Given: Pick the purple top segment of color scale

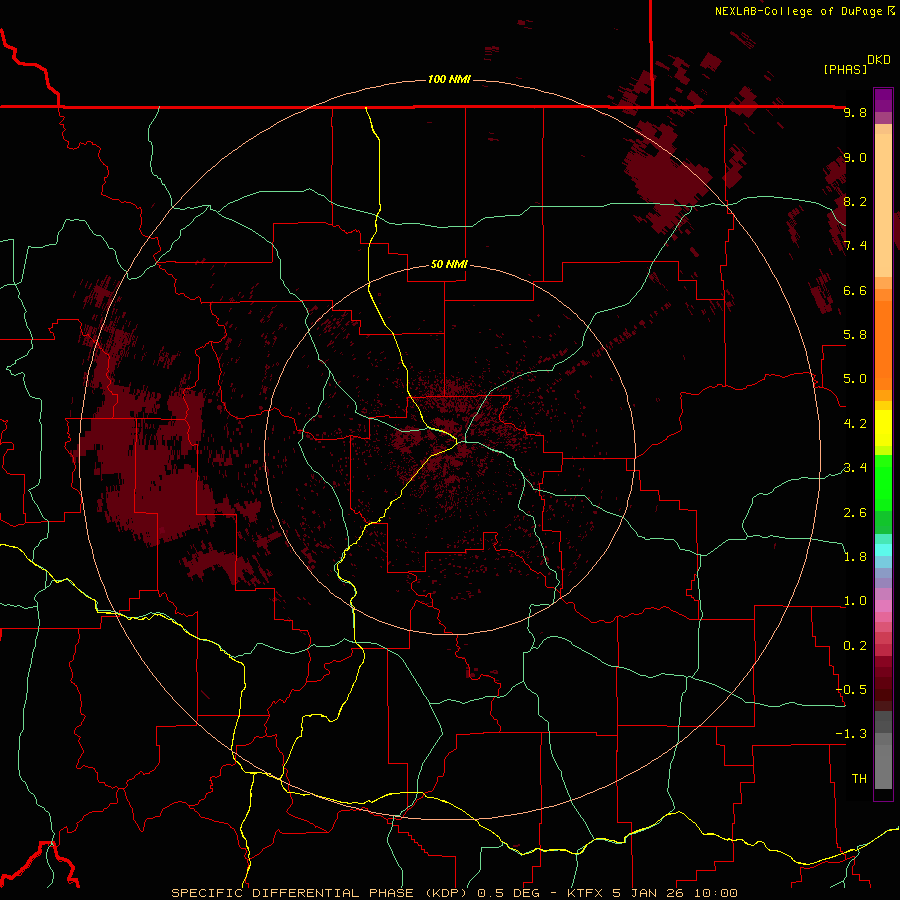Looking at the screenshot, I should [x=883, y=100].
